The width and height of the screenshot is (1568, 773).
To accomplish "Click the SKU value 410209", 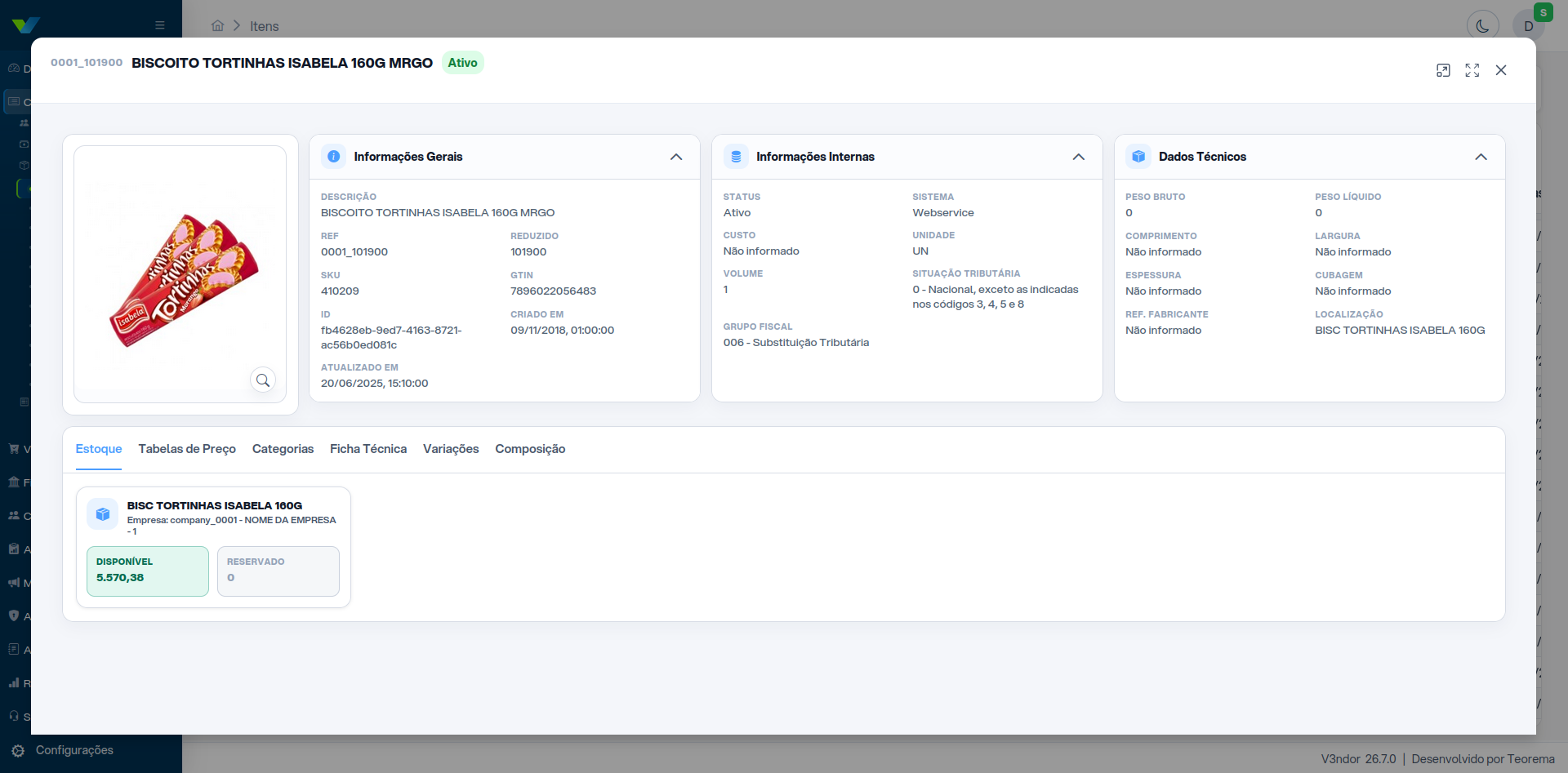I will pos(340,291).
